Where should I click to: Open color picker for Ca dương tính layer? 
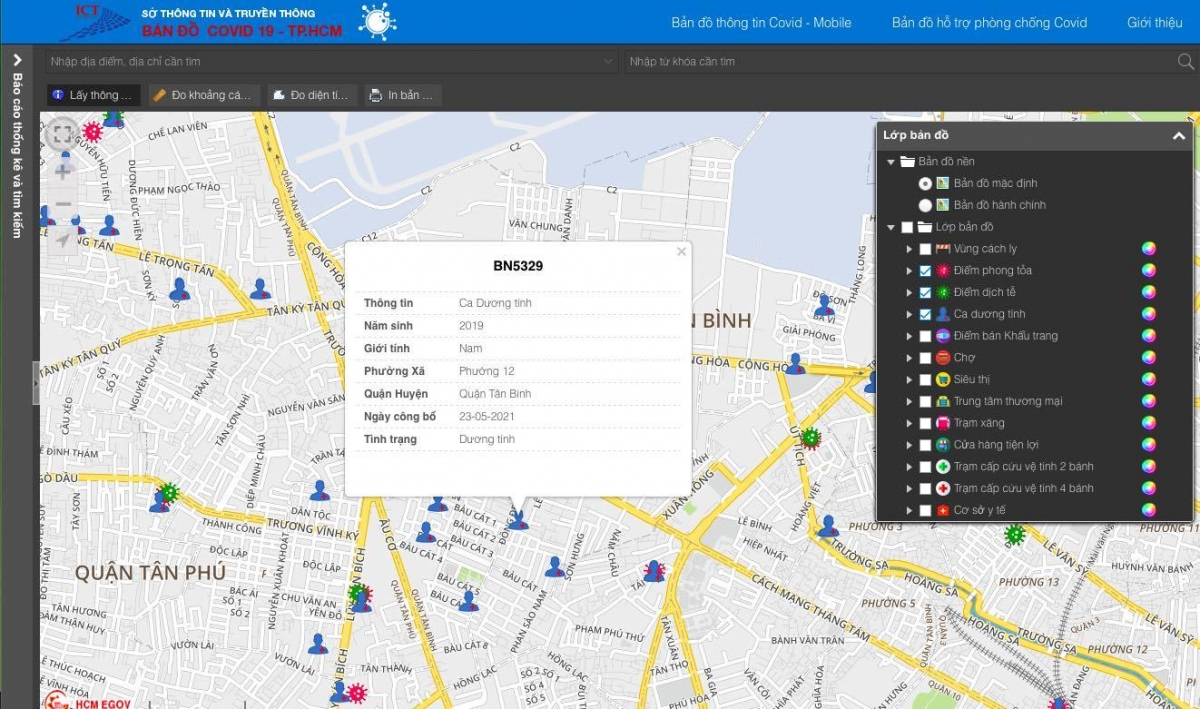(x=1149, y=314)
